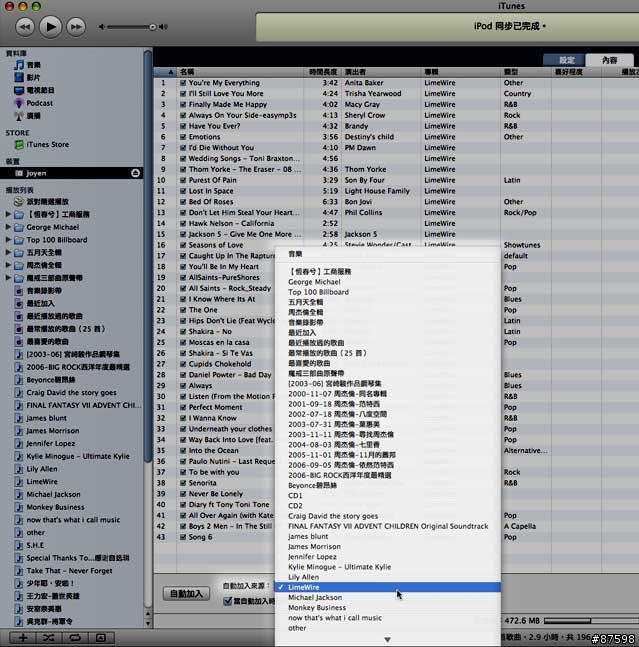The height and width of the screenshot is (647, 639).
Task: Switch to the 內容 tab
Action: coord(609,60)
